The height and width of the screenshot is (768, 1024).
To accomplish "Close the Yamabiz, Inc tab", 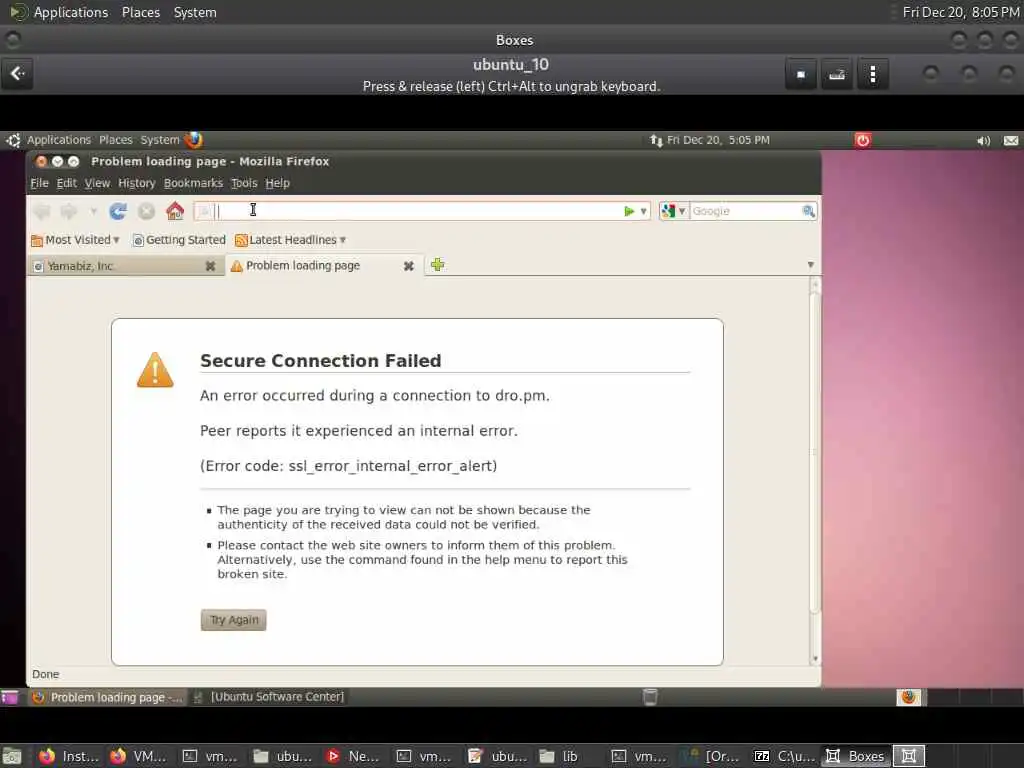I will (210, 266).
